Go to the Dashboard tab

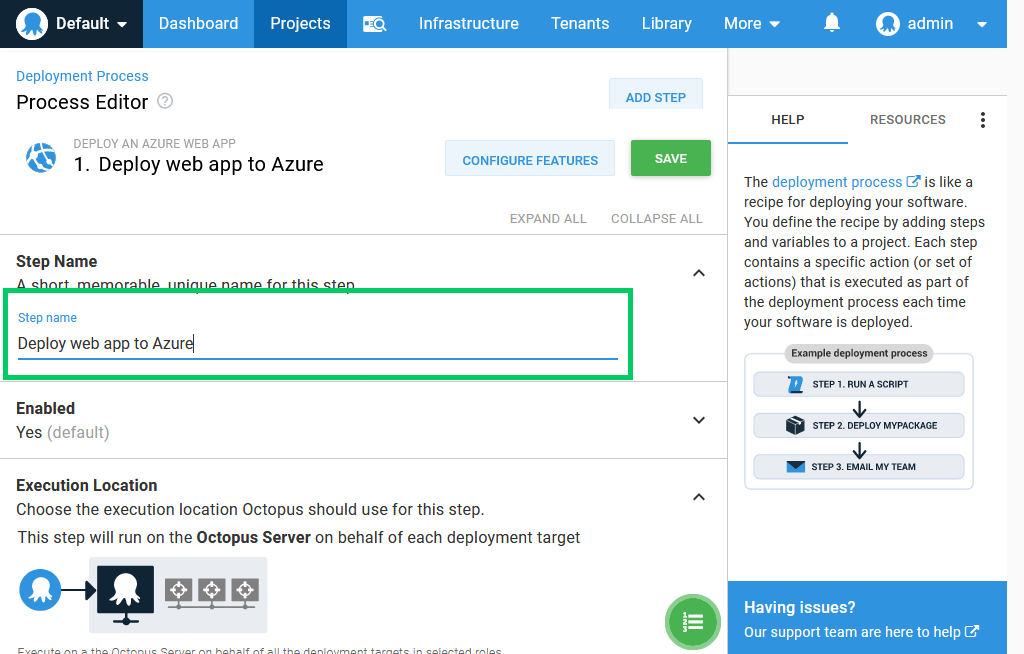click(x=199, y=24)
